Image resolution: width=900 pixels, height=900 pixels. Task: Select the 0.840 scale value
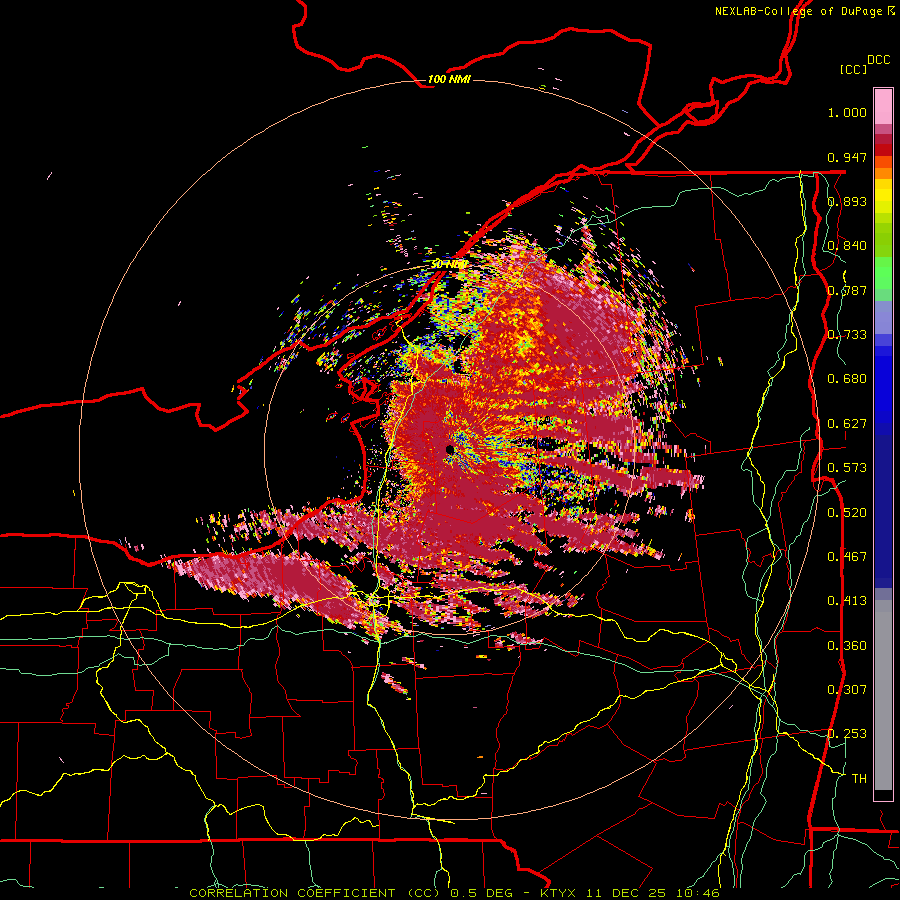(847, 246)
